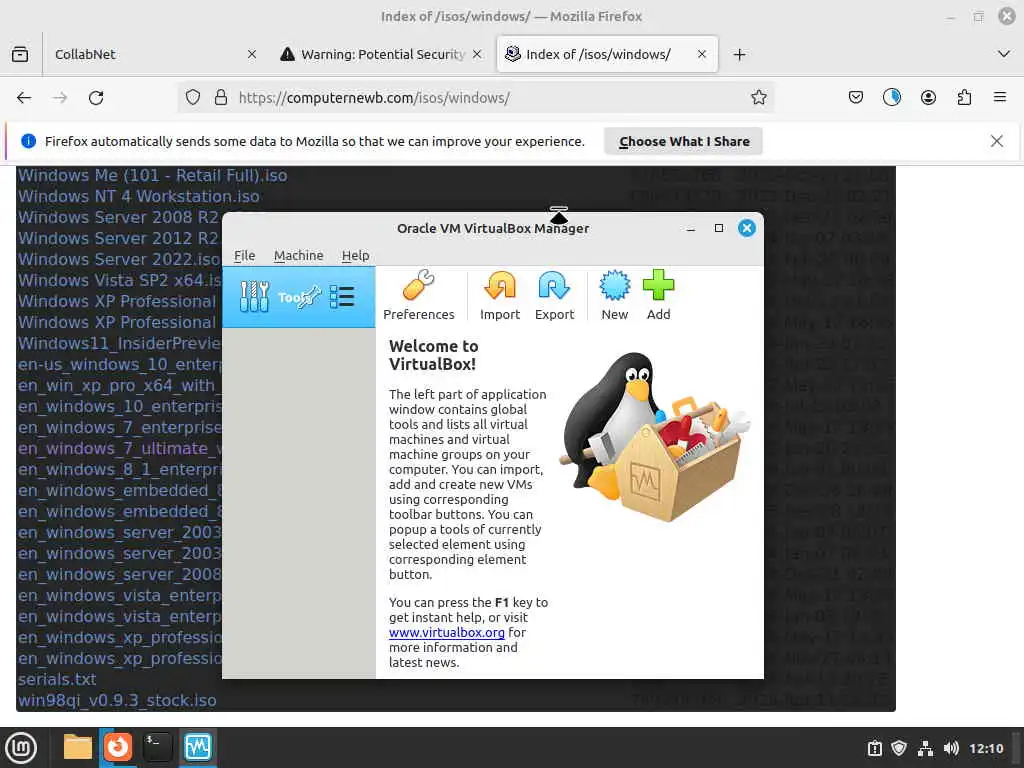Open a new Firefox tab
The width and height of the screenshot is (1024, 768).
pyautogui.click(x=739, y=54)
